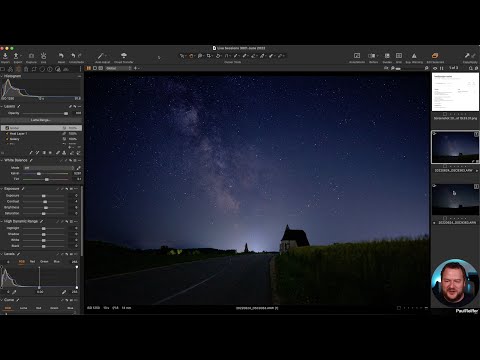Collapse the High Dynamic Range panel

pos(2,221)
